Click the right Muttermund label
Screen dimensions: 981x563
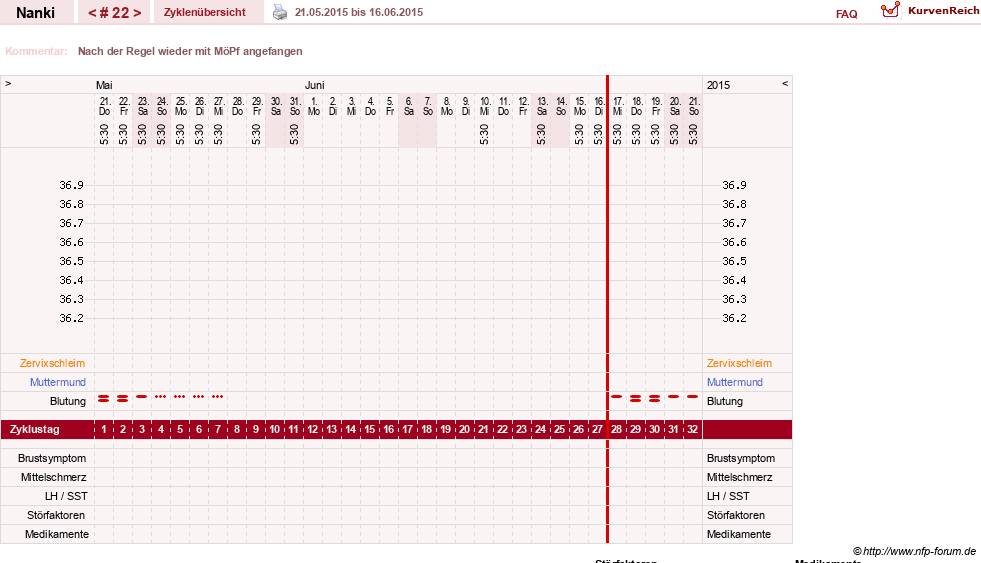[734, 382]
